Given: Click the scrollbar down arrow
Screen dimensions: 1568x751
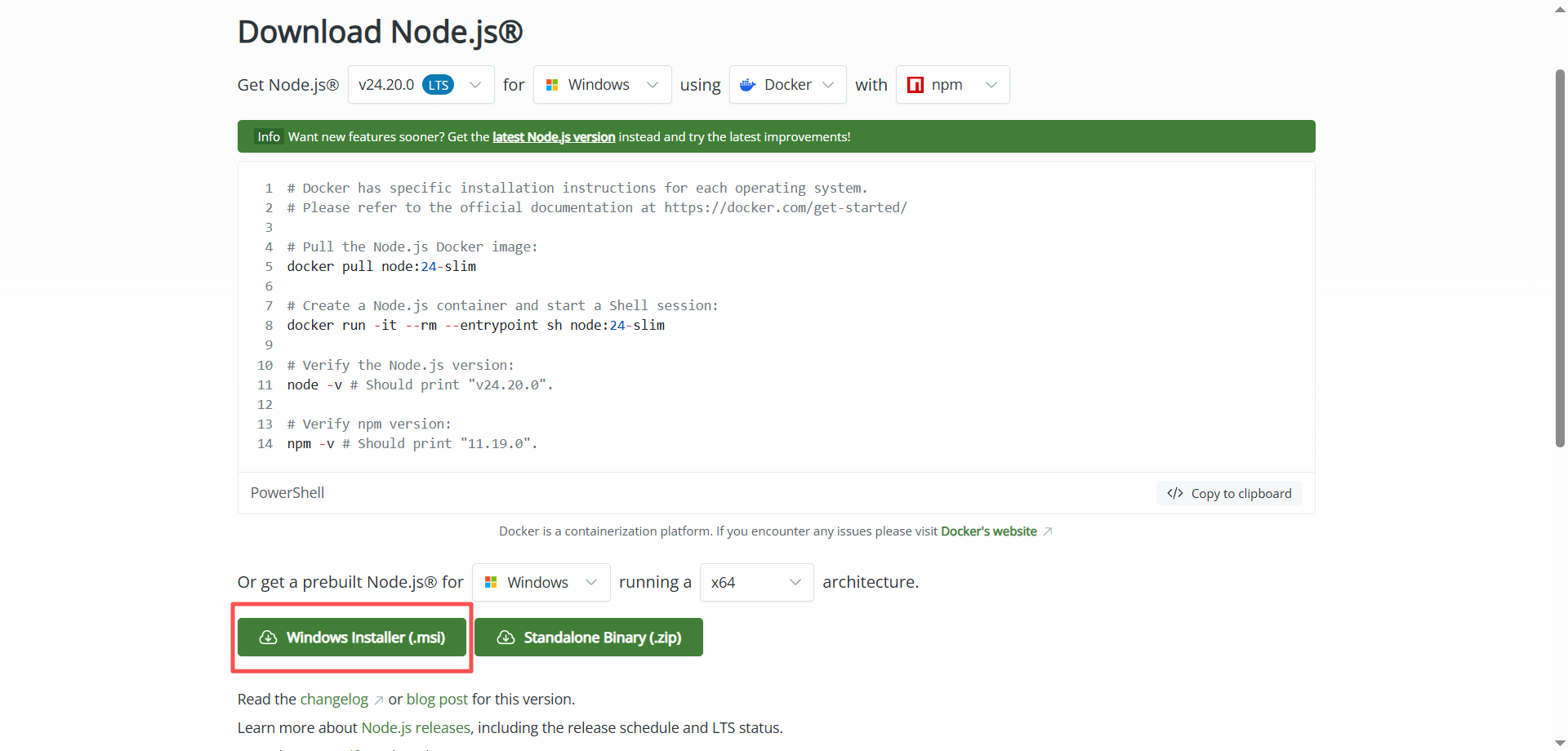Looking at the screenshot, I should tap(1560, 742).
